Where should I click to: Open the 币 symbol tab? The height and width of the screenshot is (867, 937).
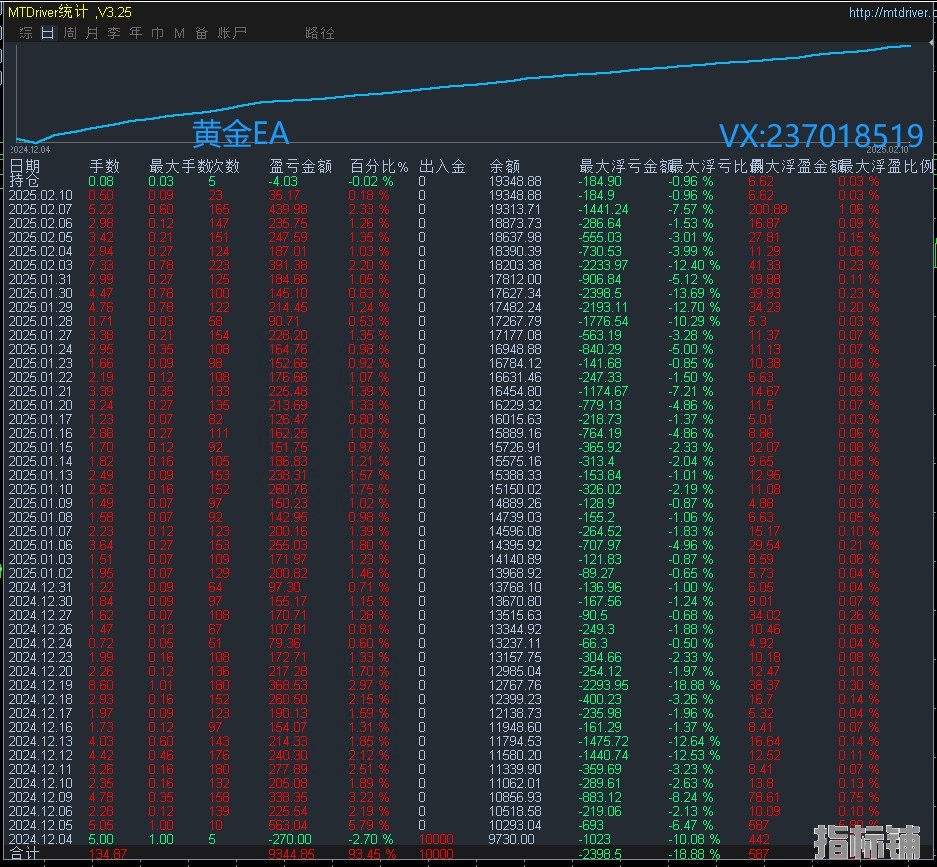(158, 33)
